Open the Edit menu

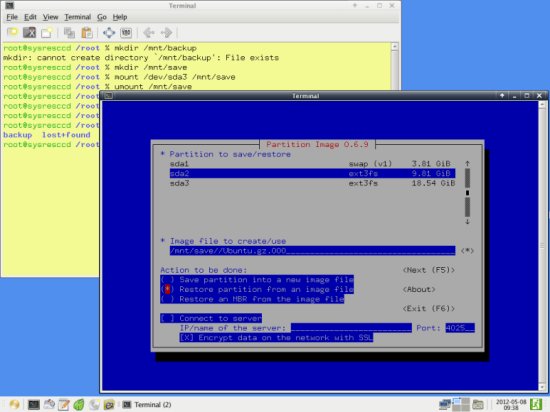coord(30,17)
